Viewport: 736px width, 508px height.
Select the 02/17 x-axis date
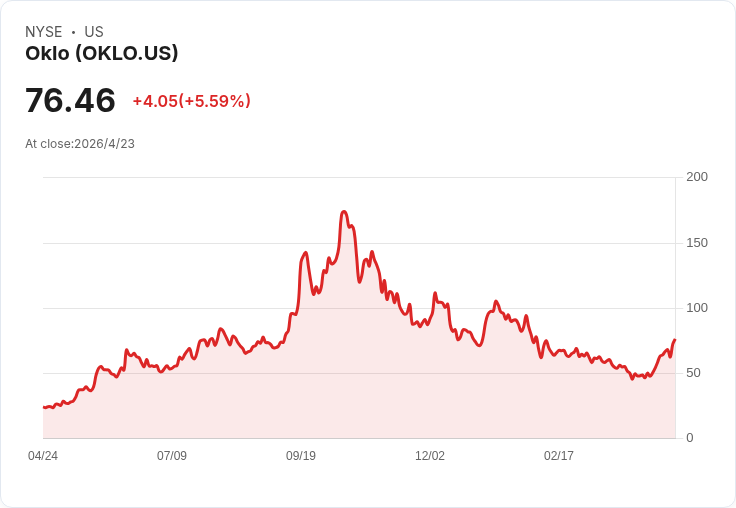(x=559, y=456)
